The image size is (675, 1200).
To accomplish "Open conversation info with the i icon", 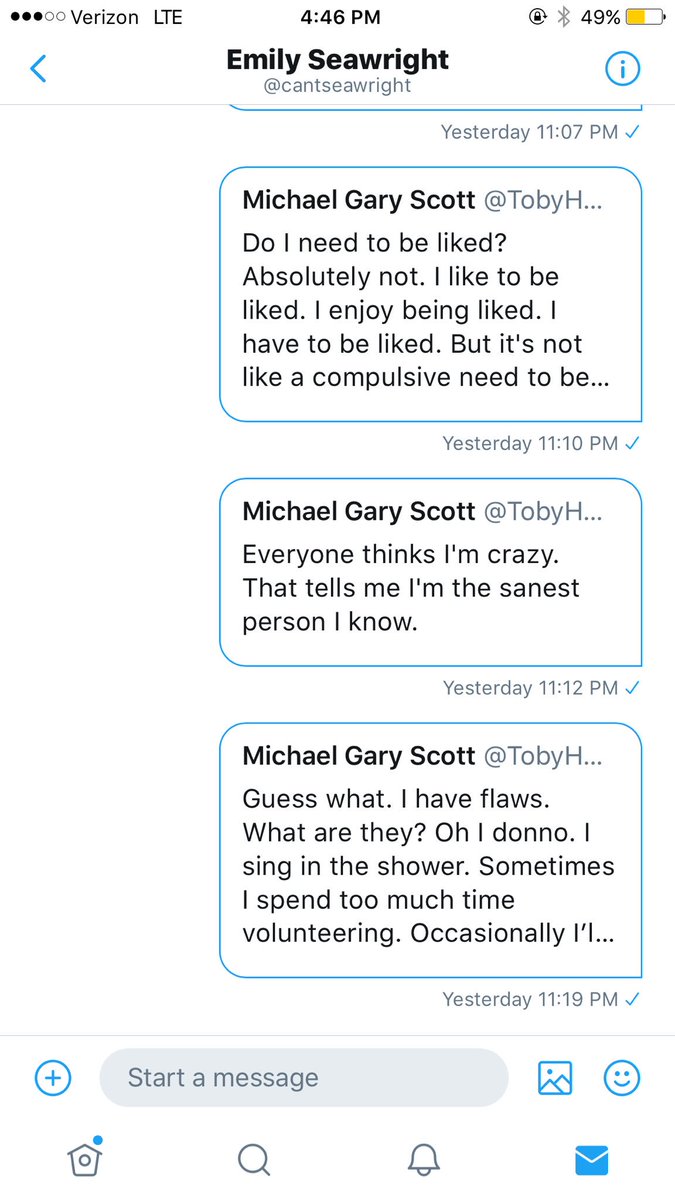I will click(x=622, y=69).
